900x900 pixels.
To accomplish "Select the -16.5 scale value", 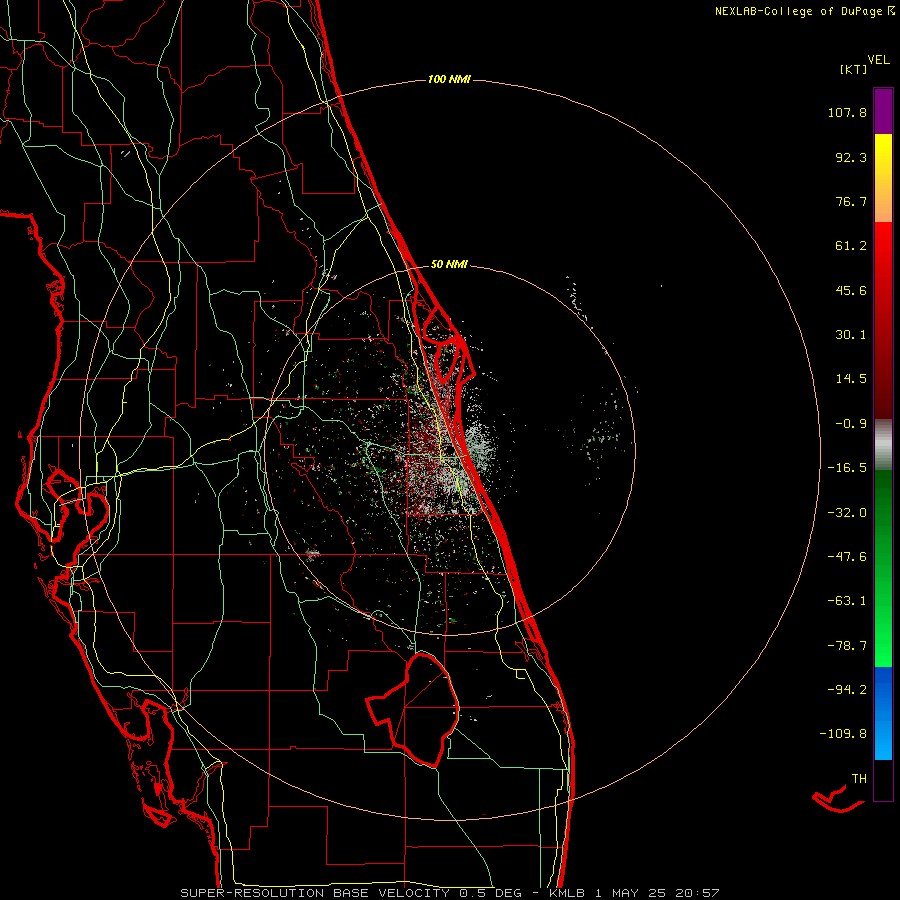I will click(x=847, y=468).
